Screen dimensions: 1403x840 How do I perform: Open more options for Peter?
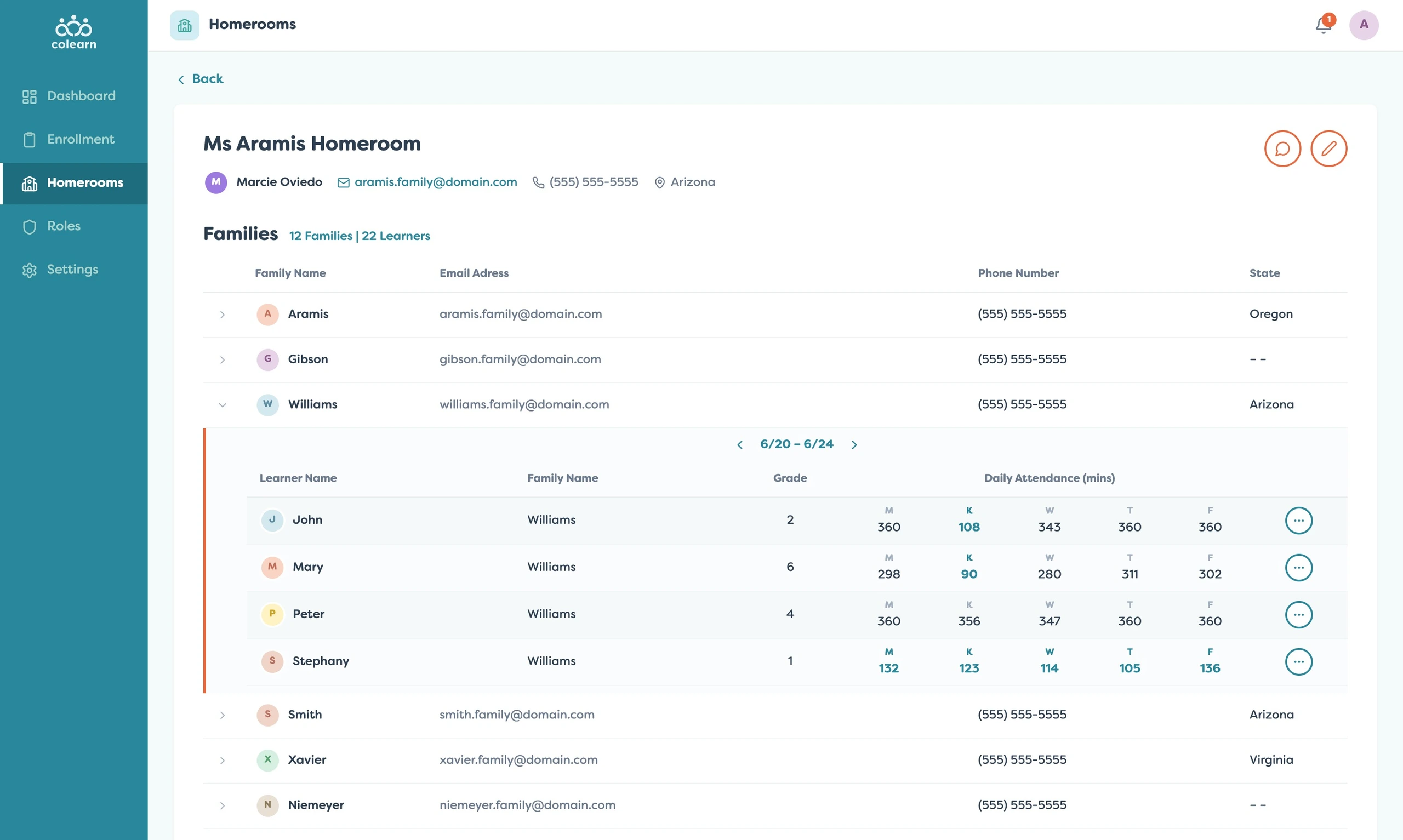(1299, 615)
